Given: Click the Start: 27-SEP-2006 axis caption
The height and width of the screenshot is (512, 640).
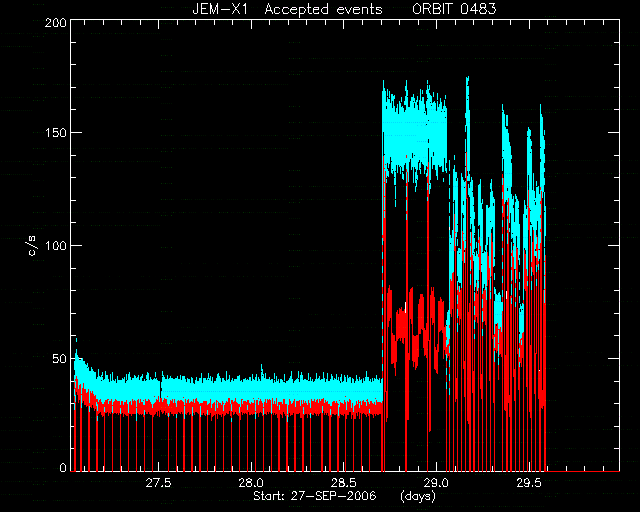Looking at the screenshot, I should (x=315, y=496).
